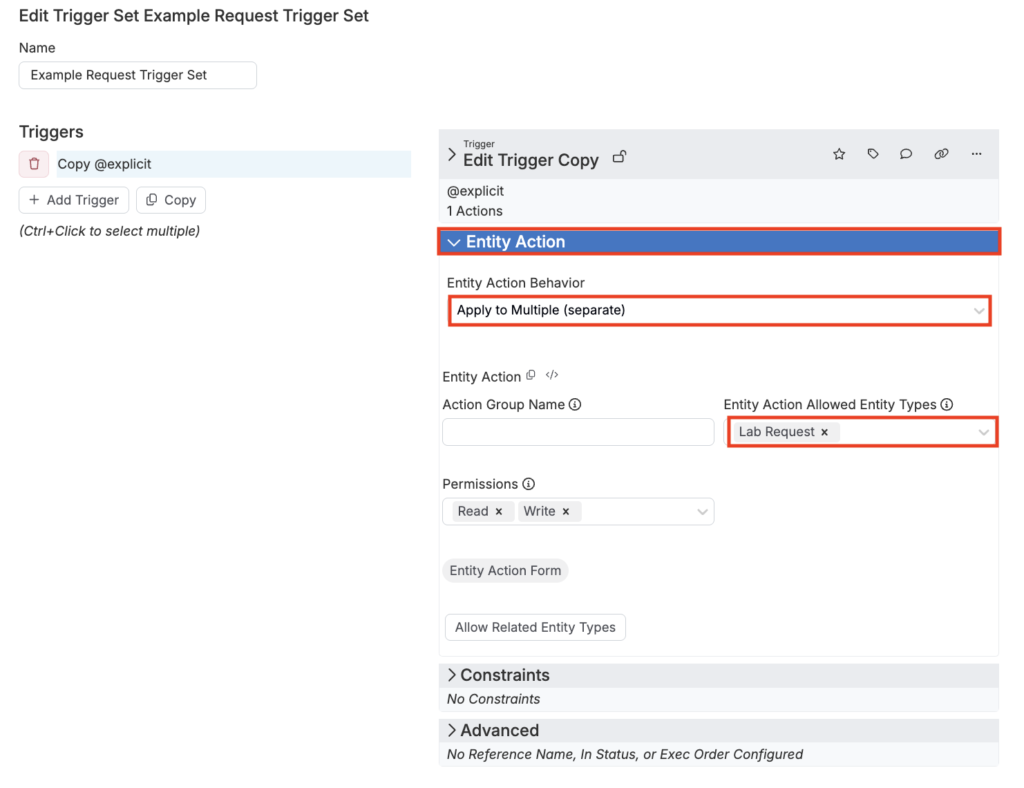Open tags via the tag icon
This screenshot has height=788, width=1024.
(873, 154)
